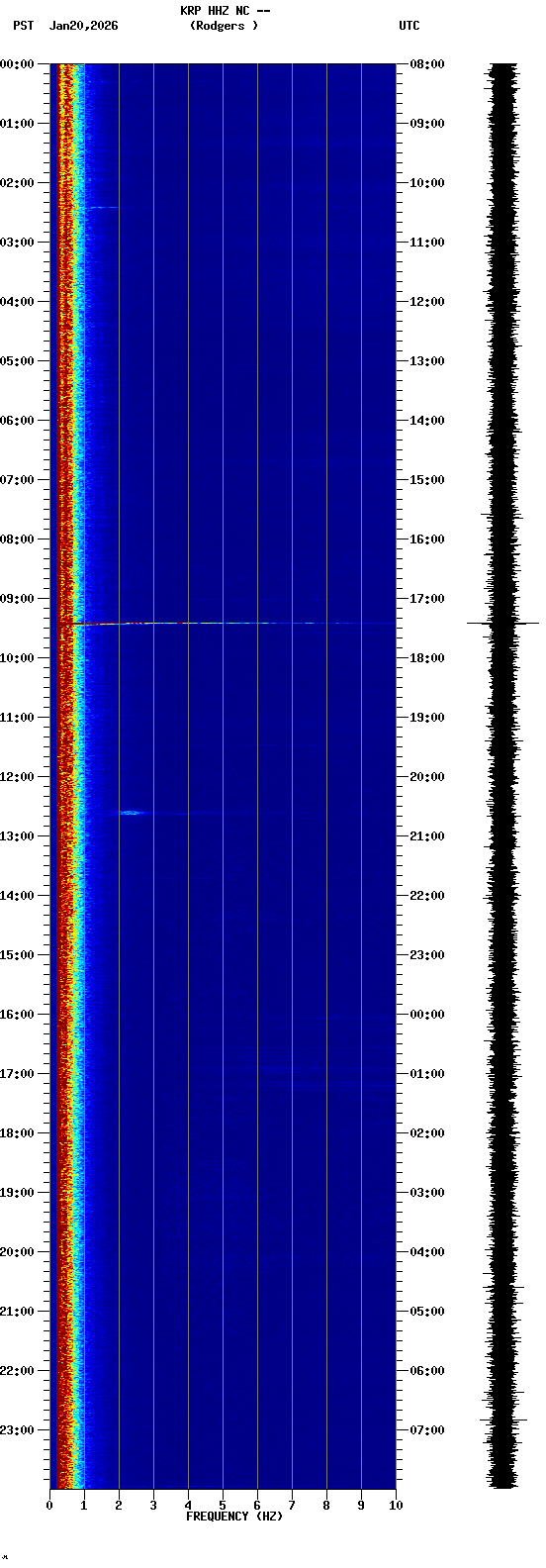546x1568 pixels.
Task: Click the 04:00 PST time label
Action: tap(17, 302)
